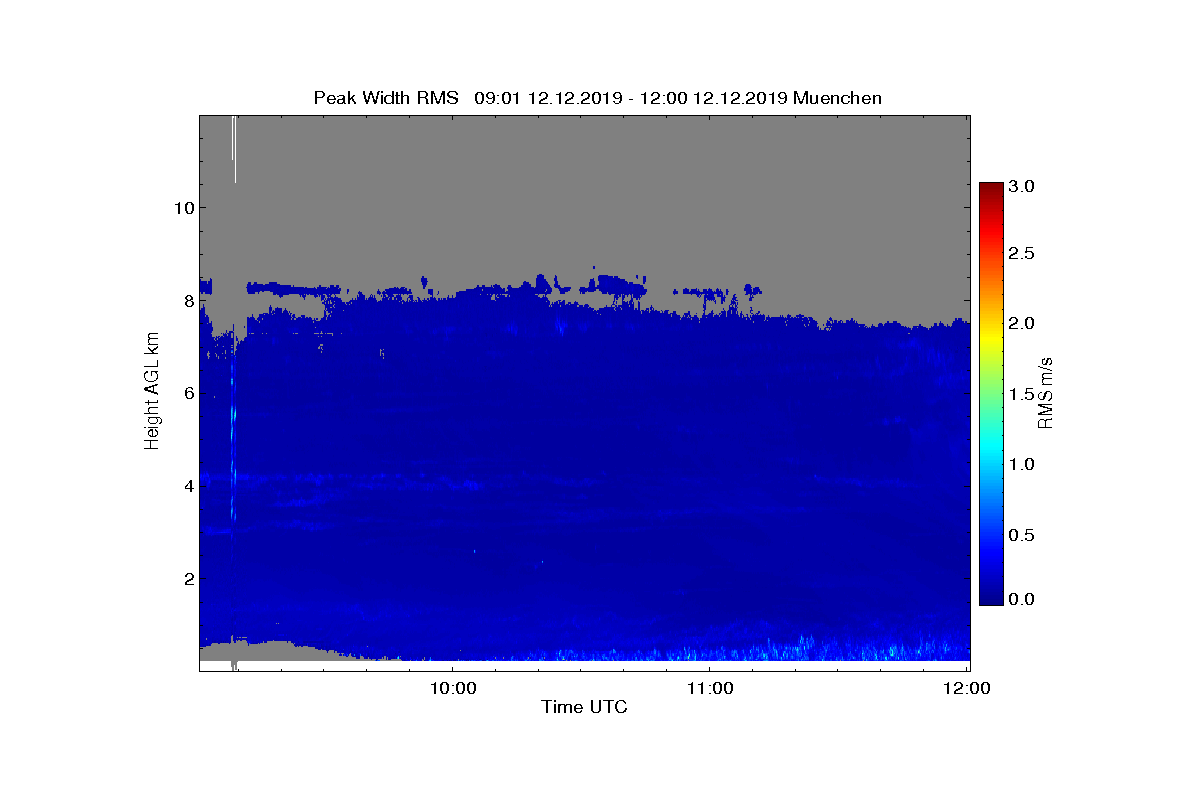Click the height tick label '10'
The height and width of the screenshot is (800, 1200).
click(182, 207)
